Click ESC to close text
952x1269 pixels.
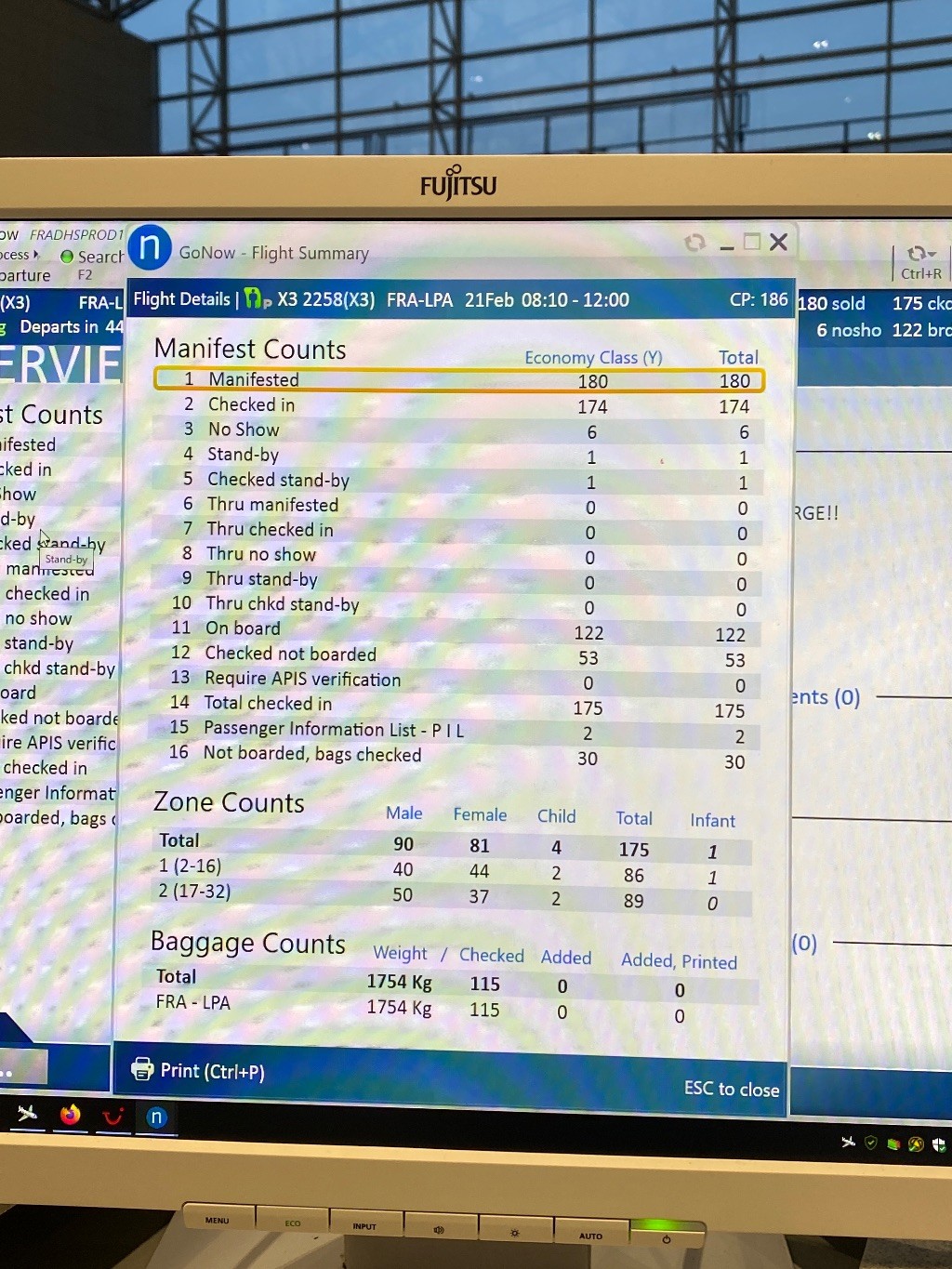[731, 1089]
